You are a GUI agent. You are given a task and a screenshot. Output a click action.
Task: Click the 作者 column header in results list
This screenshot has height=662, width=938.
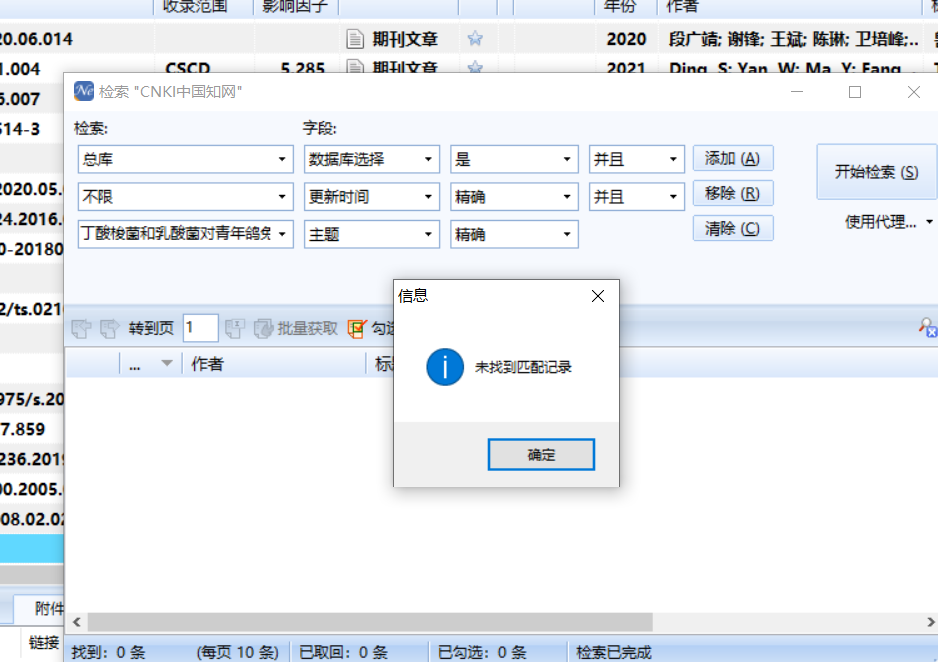click(x=275, y=364)
